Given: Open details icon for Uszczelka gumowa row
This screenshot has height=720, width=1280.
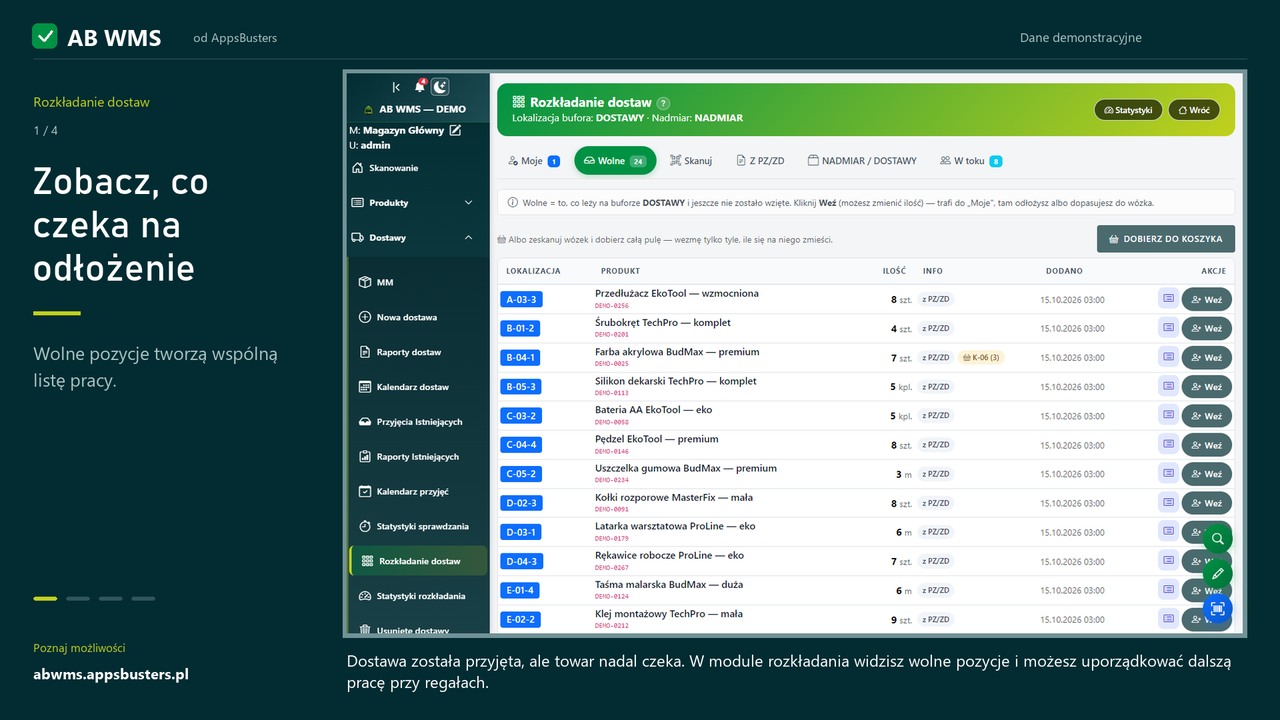Looking at the screenshot, I should coord(1168,473).
